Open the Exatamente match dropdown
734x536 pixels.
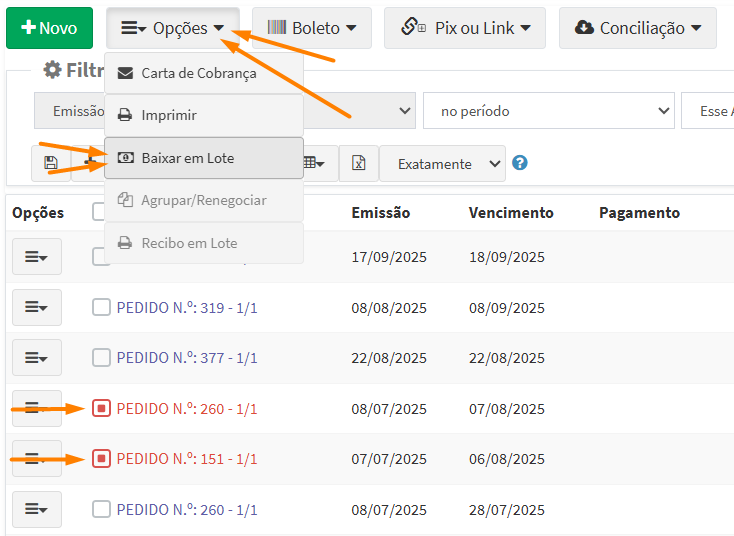pyautogui.click(x=442, y=163)
